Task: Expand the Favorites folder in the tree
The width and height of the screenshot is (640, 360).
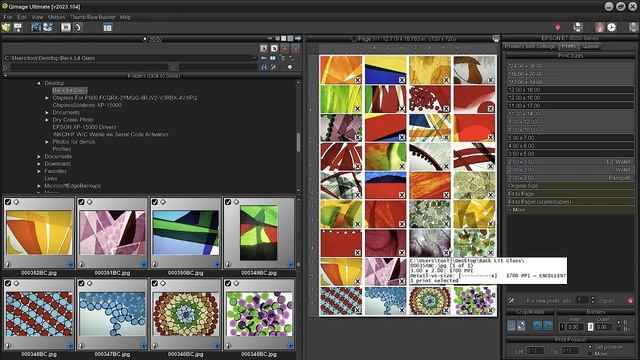Action: (x=39, y=171)
